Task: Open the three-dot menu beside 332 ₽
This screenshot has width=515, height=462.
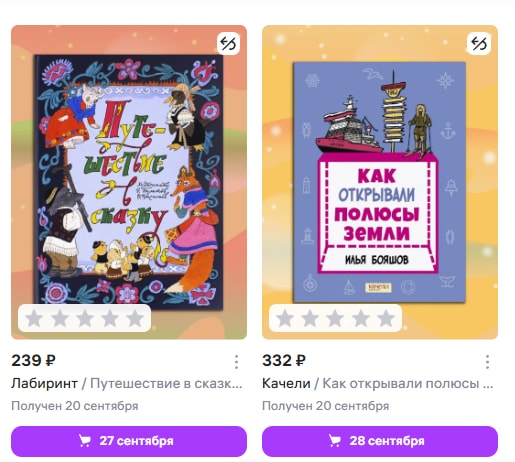Action: [487, 362]
